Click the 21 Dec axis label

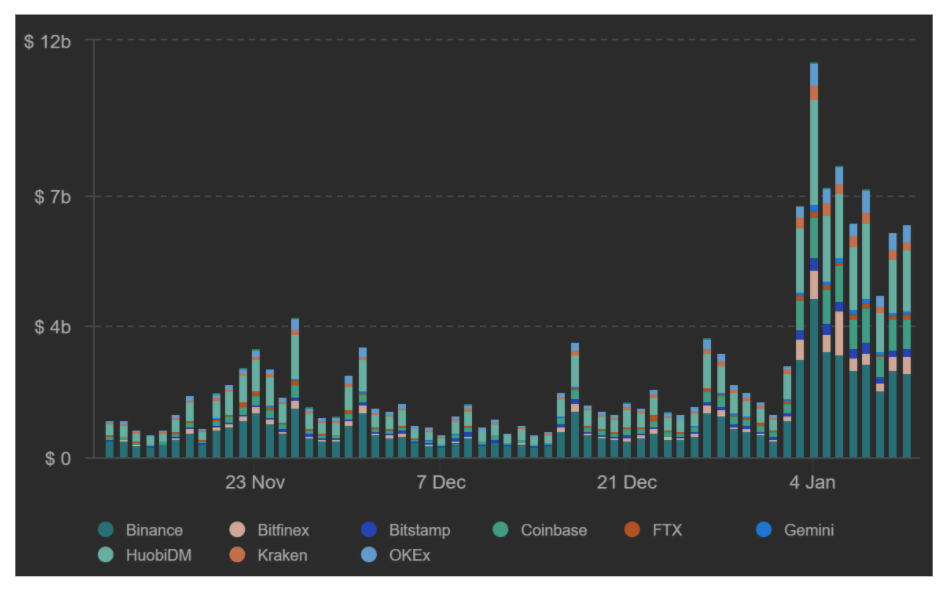626,482
